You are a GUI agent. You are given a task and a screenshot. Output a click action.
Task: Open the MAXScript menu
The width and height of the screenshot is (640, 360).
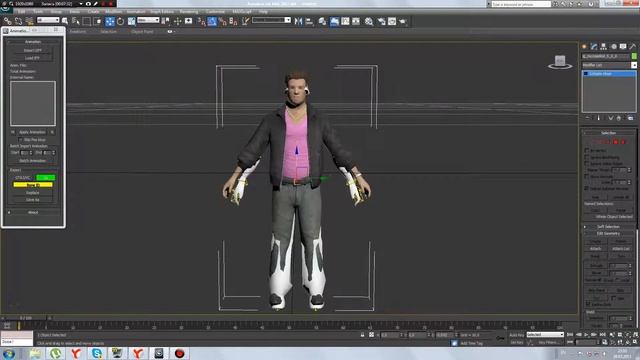[242, 12]
